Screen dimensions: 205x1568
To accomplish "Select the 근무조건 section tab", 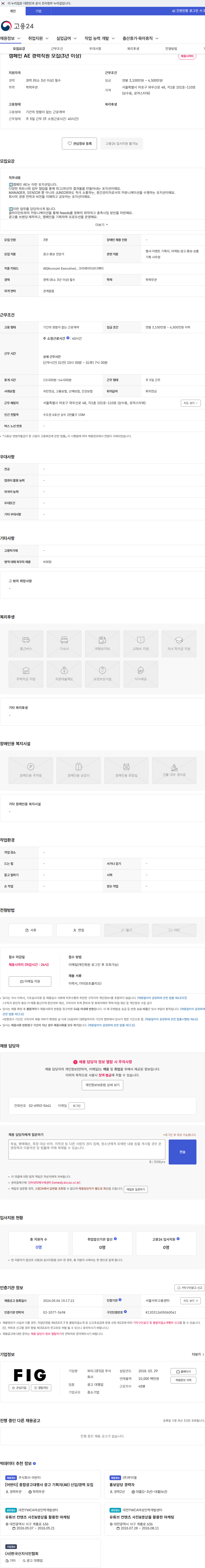I will click(57, 49).
